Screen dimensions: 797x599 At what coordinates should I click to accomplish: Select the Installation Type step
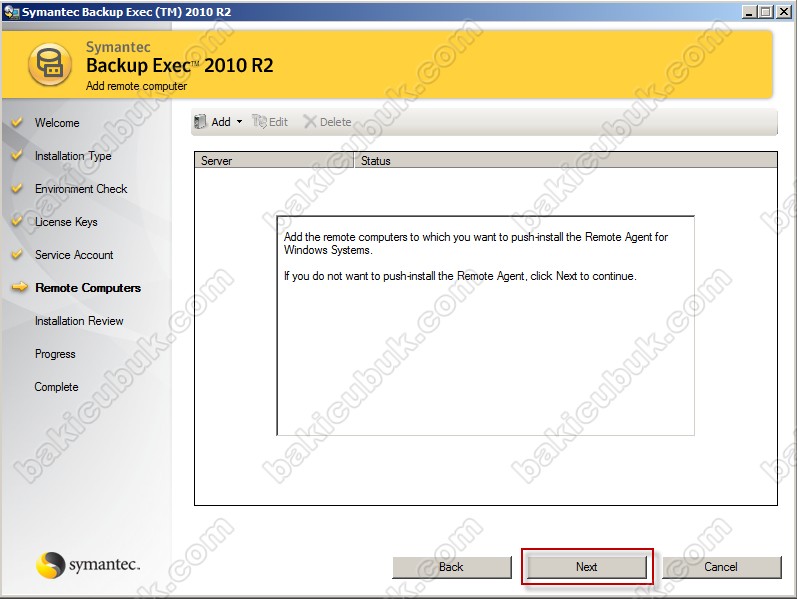click(x=73, y=156)
